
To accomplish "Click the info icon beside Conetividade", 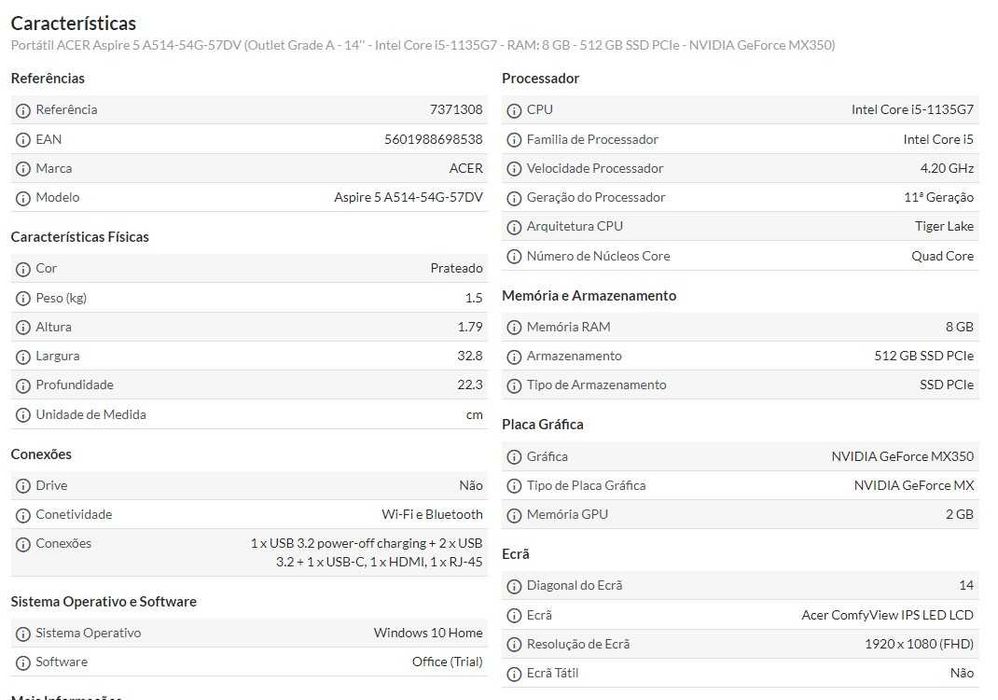I will (x=23, y=515).
